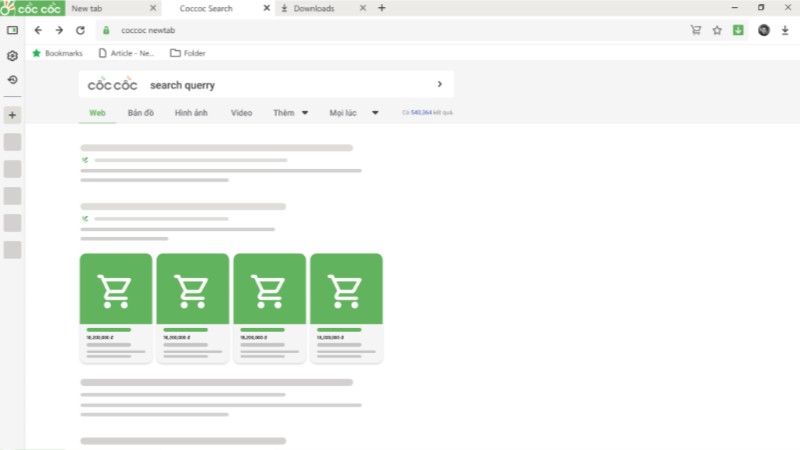Image resolution: width=800 pixels, height=450 pixels.
Task: Submit search with the arrow button
Action: [x=440, y=84]
